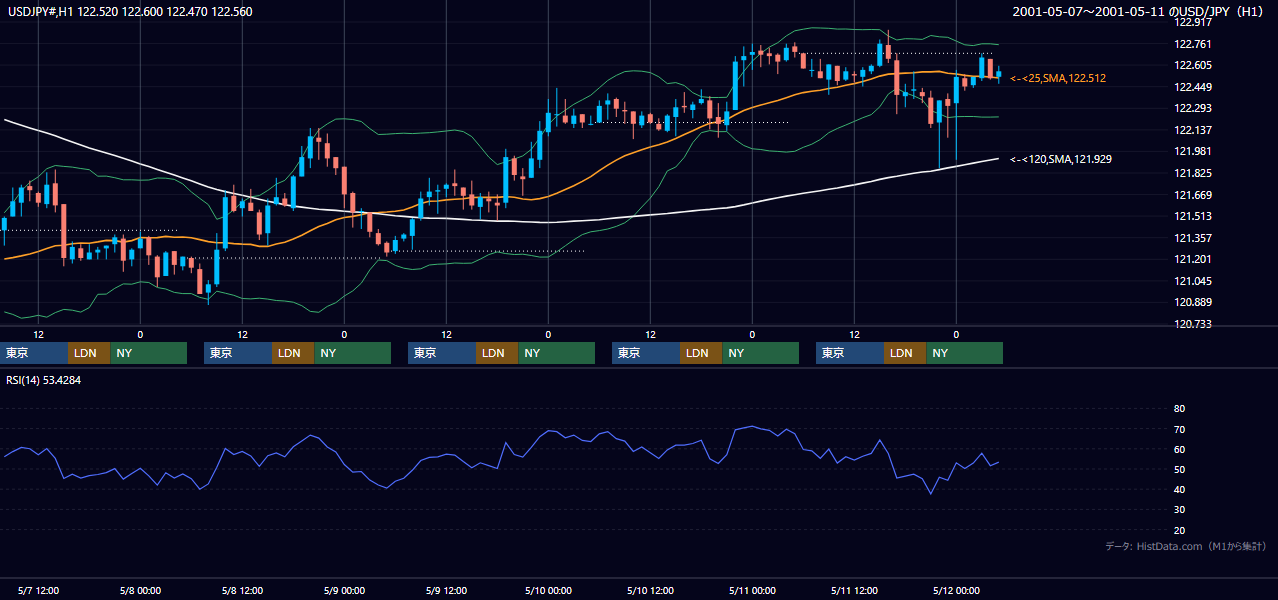The width and height of the screenshot is (1278, 600).
Task: Select price axis value 122.605
Action: point(1194,65)
